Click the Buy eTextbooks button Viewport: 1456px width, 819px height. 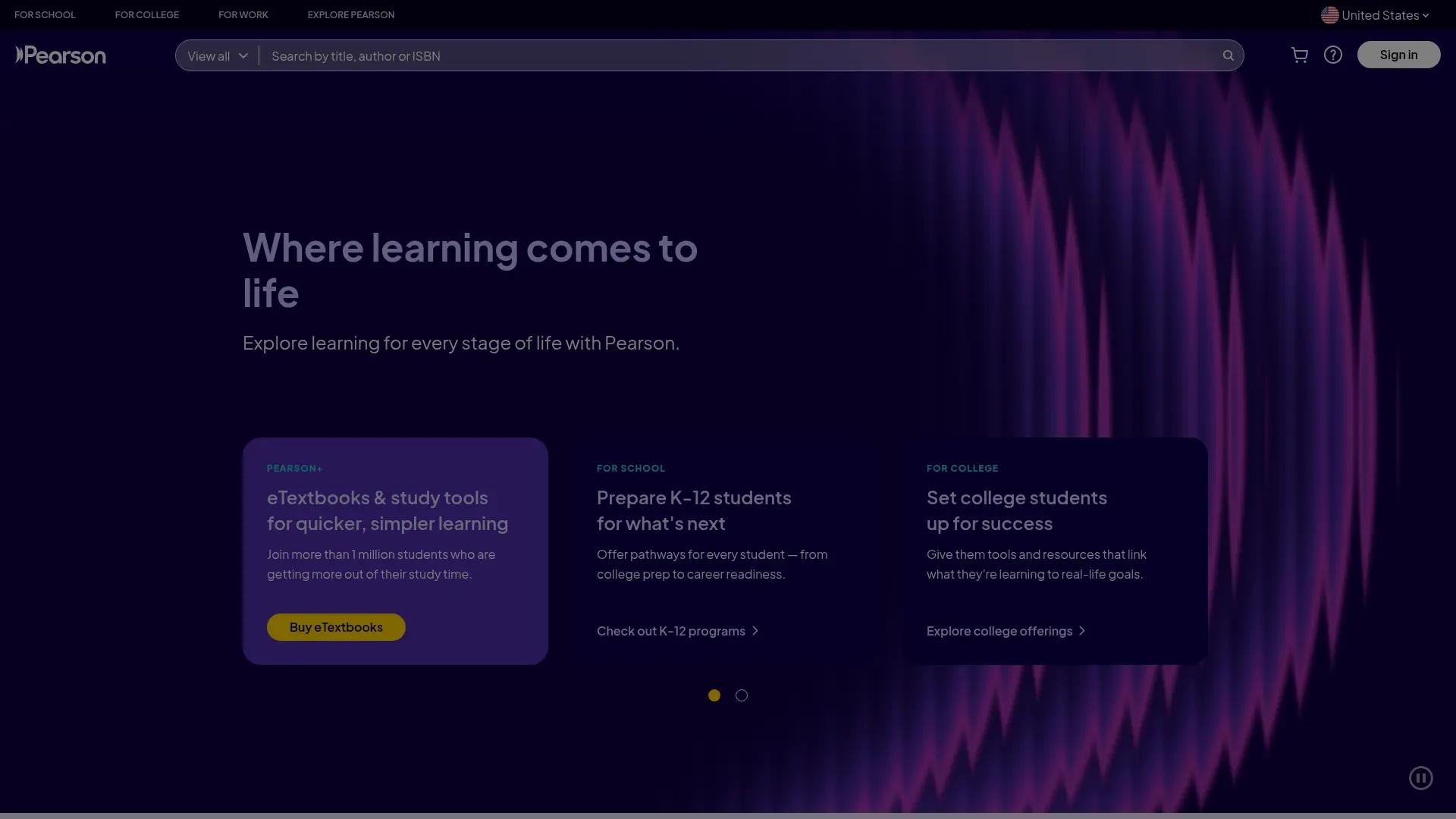click(335, 626)
